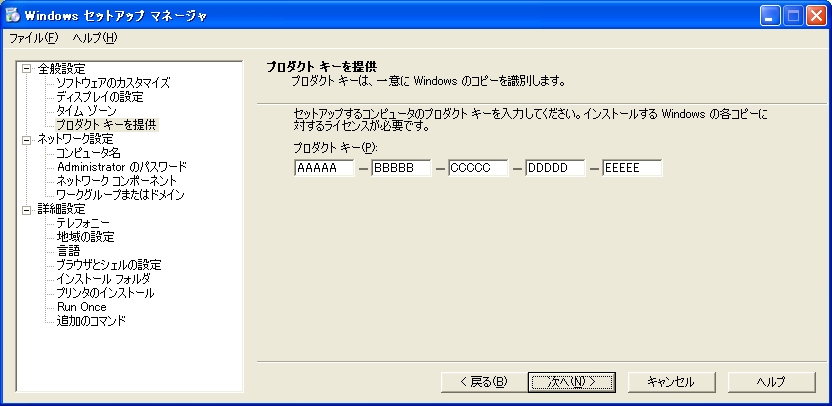832x406 pixels.
Task: Click the プロダクト キー(P): label
Action: coord(335,147)
